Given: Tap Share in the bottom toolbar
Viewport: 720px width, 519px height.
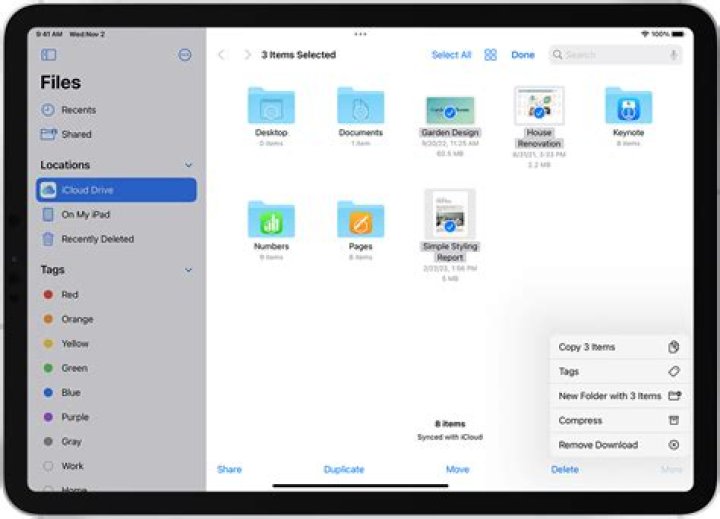Looking at the screenshot, I should click(229, 469).
